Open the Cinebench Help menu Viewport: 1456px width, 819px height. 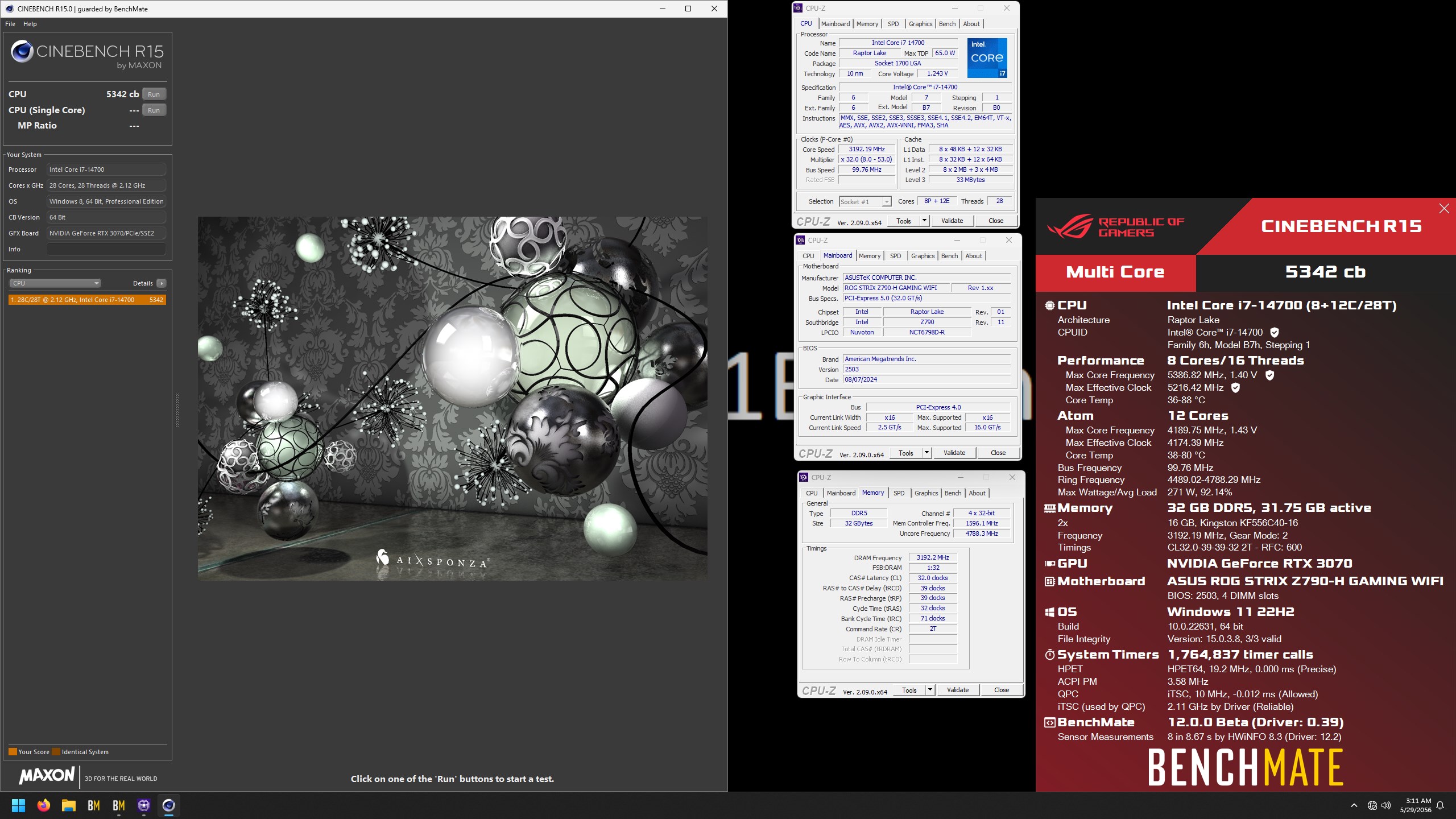tap(30, 24)
